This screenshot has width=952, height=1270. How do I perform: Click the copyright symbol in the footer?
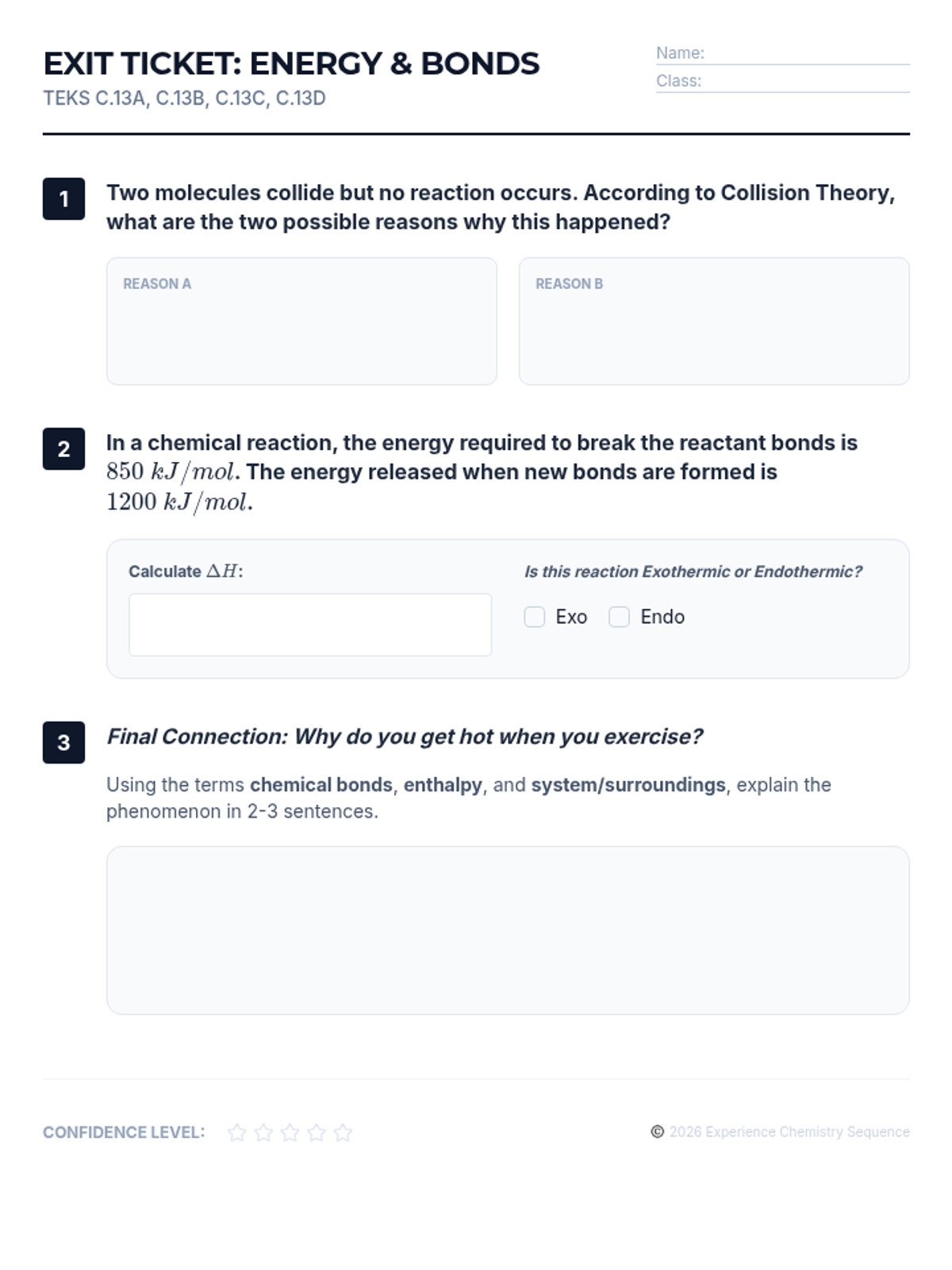point(657,1132)
